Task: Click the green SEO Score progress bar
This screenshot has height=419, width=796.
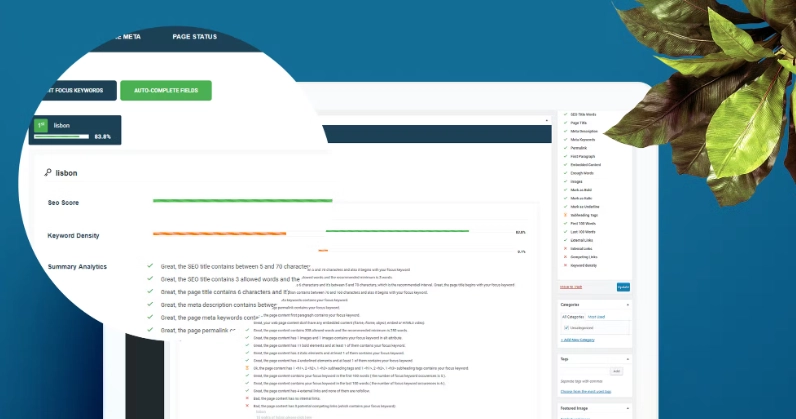Action: pos(240,201)
